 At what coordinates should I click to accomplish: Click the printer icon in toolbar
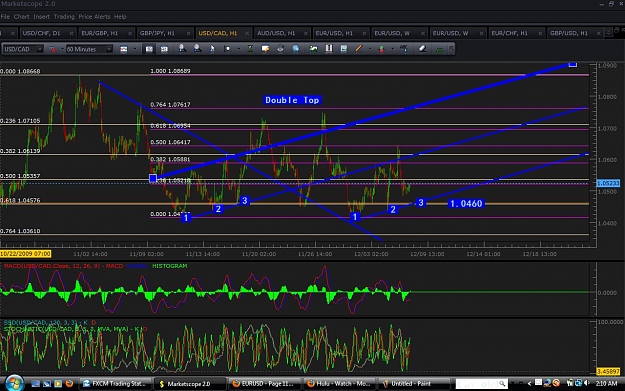(x=280, y=49)
